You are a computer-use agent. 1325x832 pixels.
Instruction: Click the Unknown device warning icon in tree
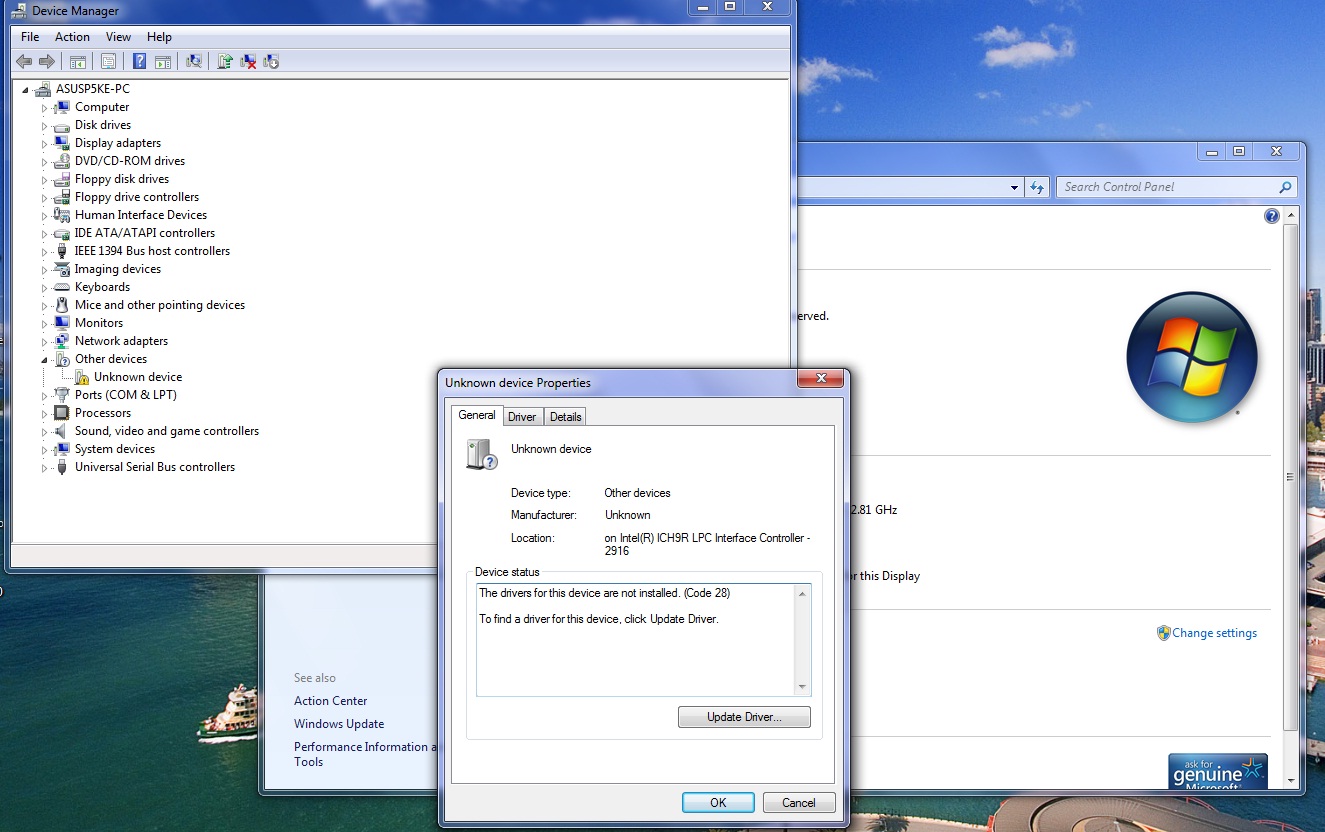click(x=81, y=377)
